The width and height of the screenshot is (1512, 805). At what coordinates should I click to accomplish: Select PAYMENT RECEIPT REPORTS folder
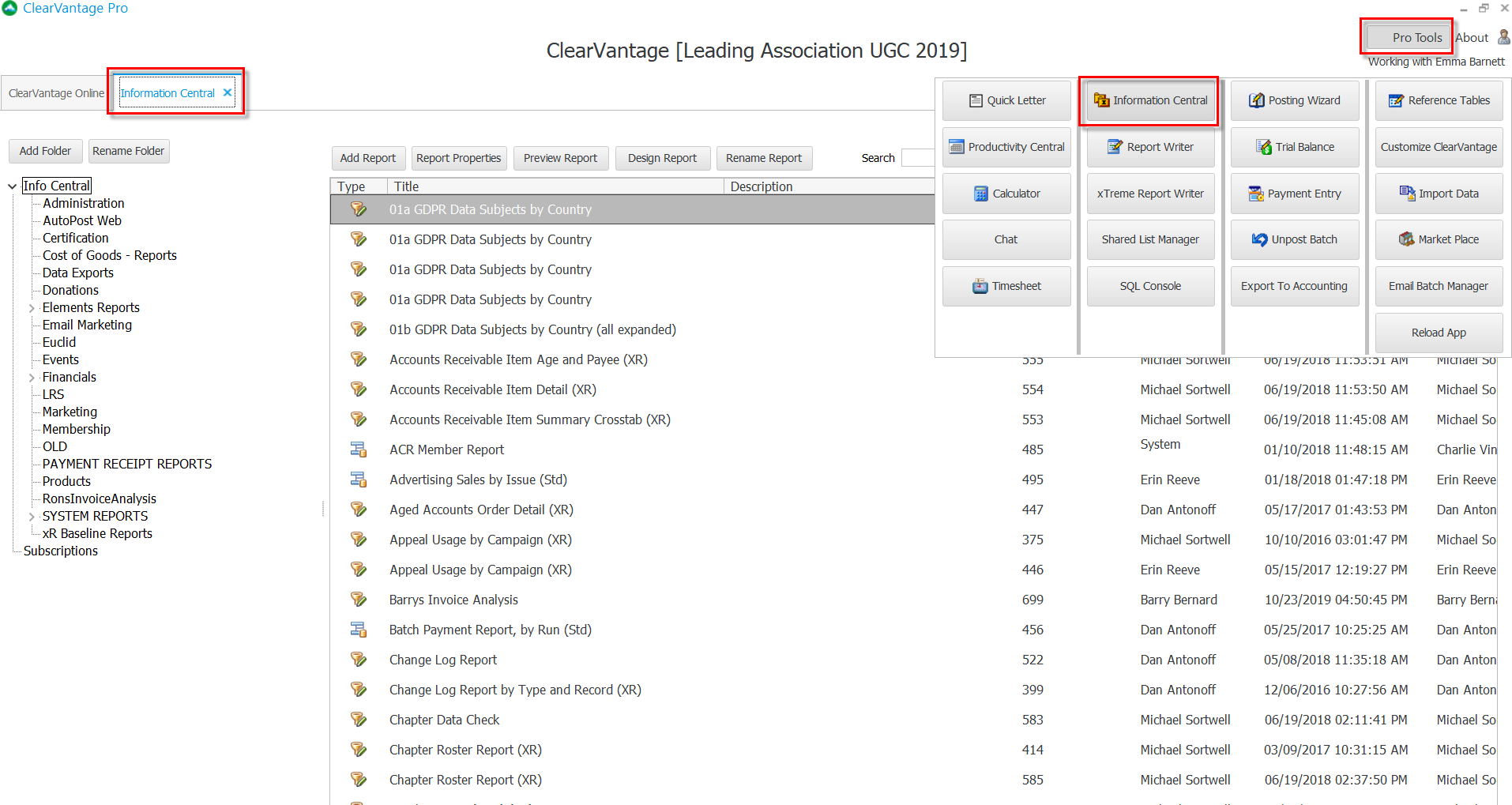tap(127, 465)
